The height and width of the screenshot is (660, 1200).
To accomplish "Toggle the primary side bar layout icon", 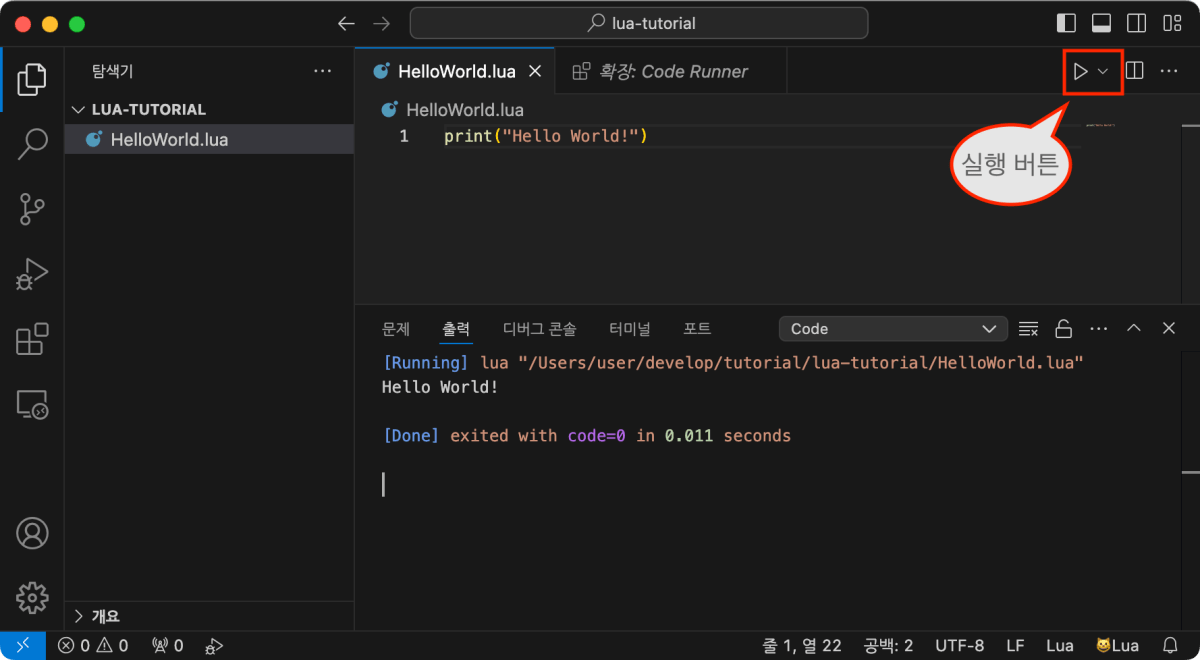I will pos(1067,23).
